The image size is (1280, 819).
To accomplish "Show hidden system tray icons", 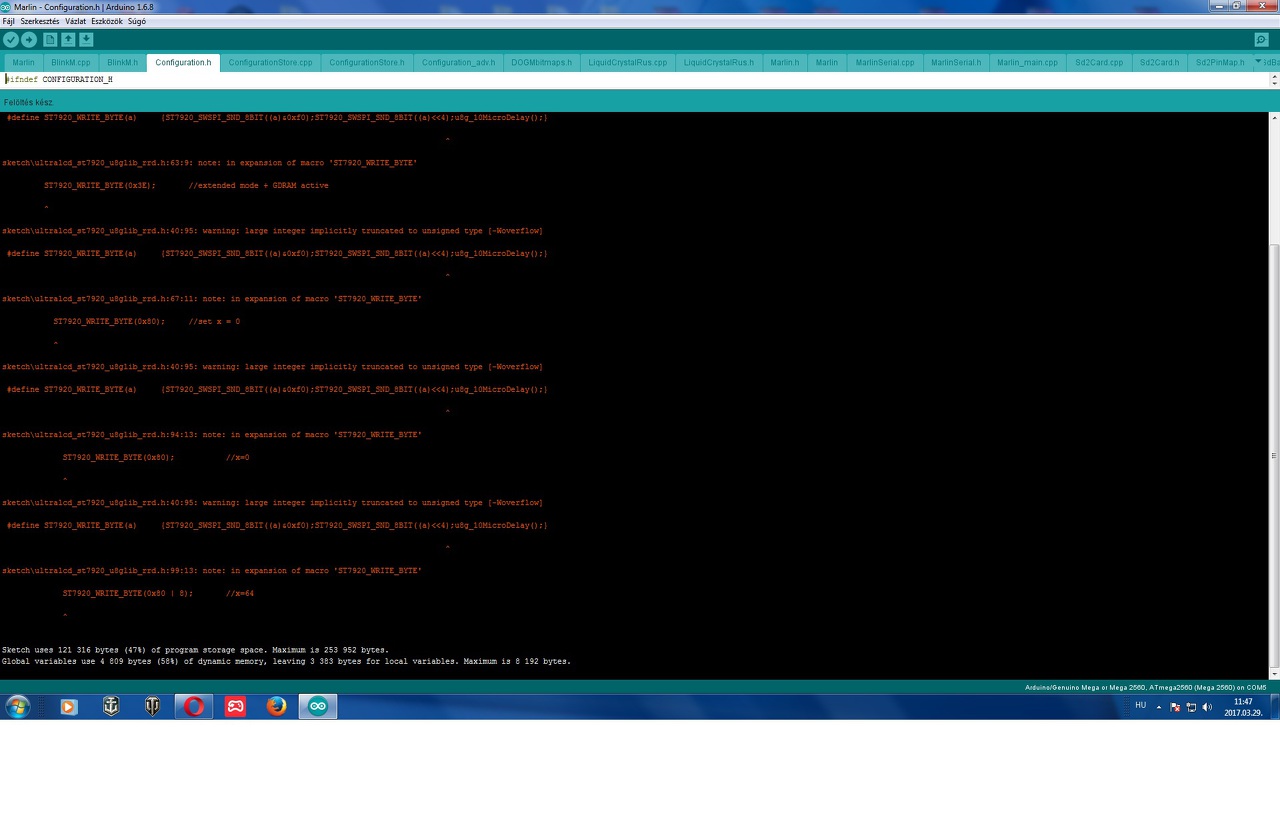I will pyautogui.click(x=1159, y=707).
